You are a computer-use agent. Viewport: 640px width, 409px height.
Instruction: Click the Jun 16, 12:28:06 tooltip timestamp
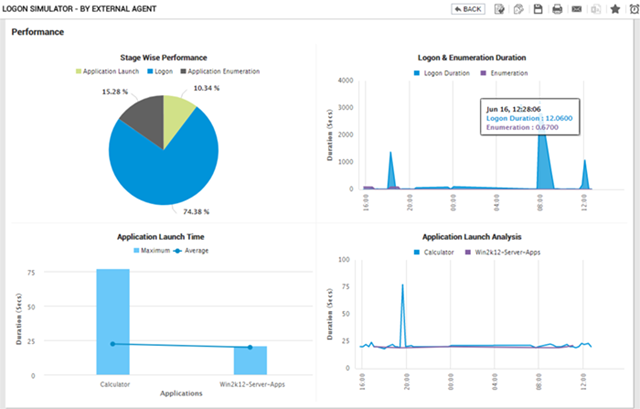pyautogui.click(x=513, y=109)
